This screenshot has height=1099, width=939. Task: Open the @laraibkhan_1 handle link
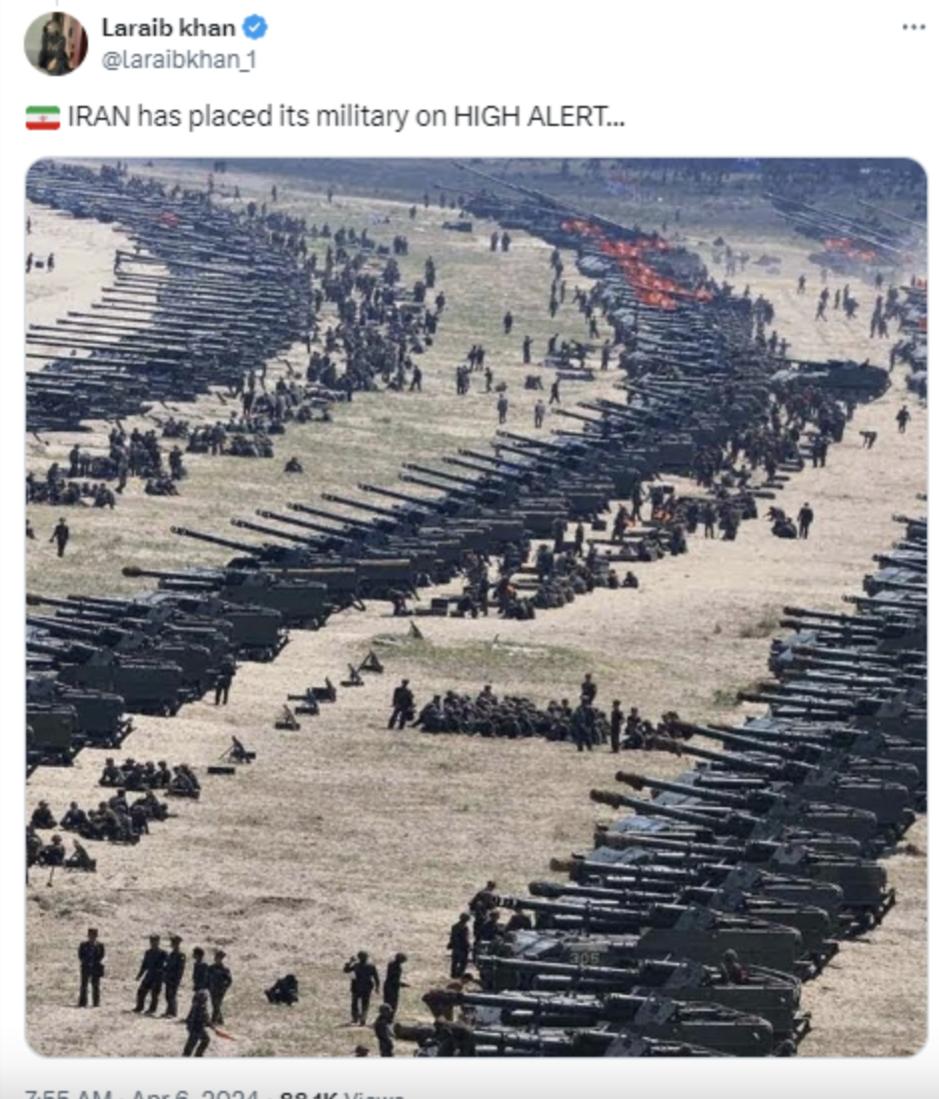click(x=179, y=60)
